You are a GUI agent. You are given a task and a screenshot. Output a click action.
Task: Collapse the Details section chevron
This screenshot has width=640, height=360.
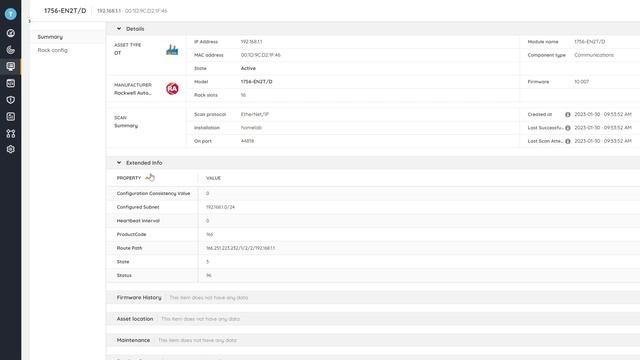[119, 29]
